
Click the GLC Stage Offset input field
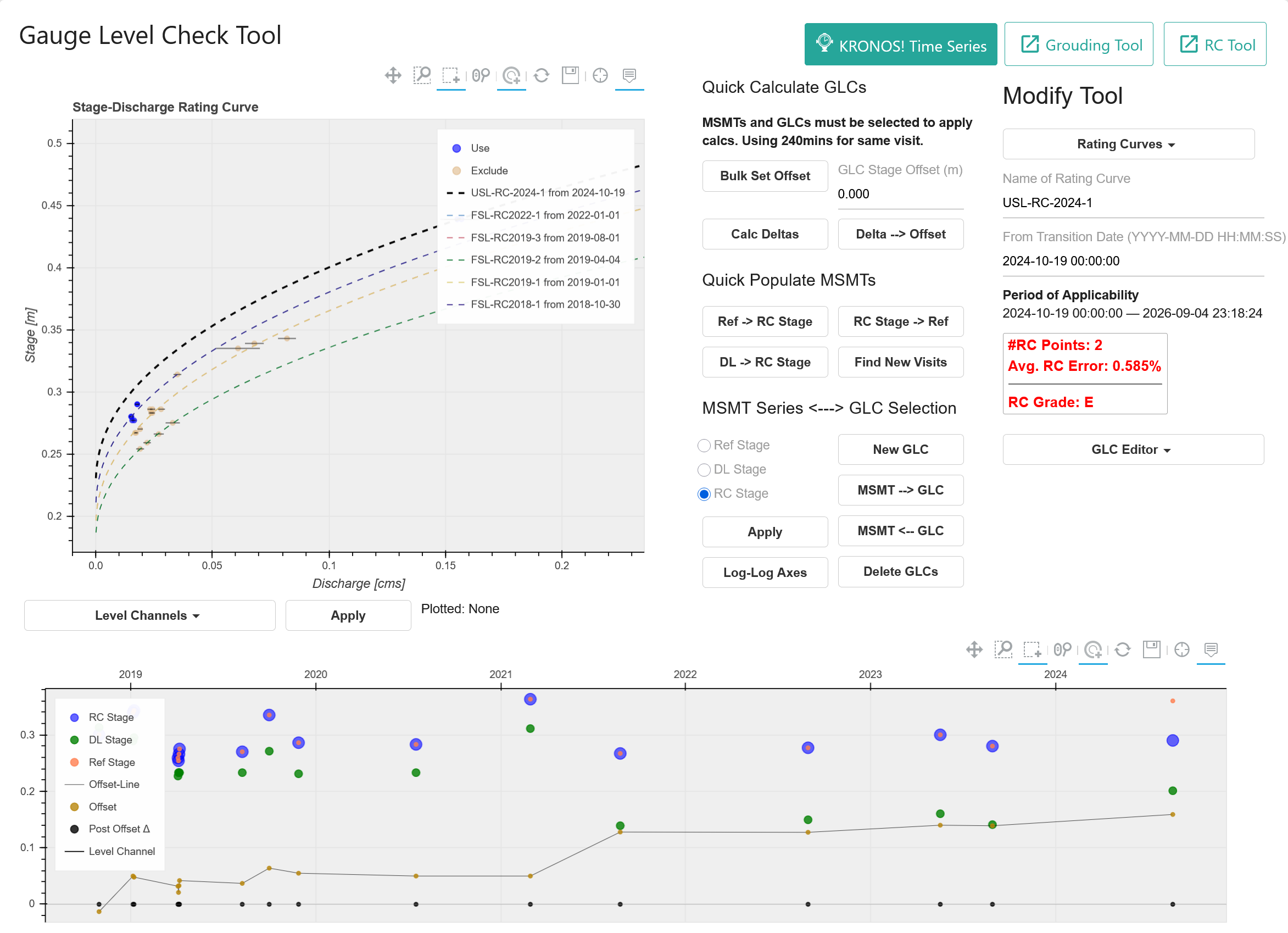901,195
